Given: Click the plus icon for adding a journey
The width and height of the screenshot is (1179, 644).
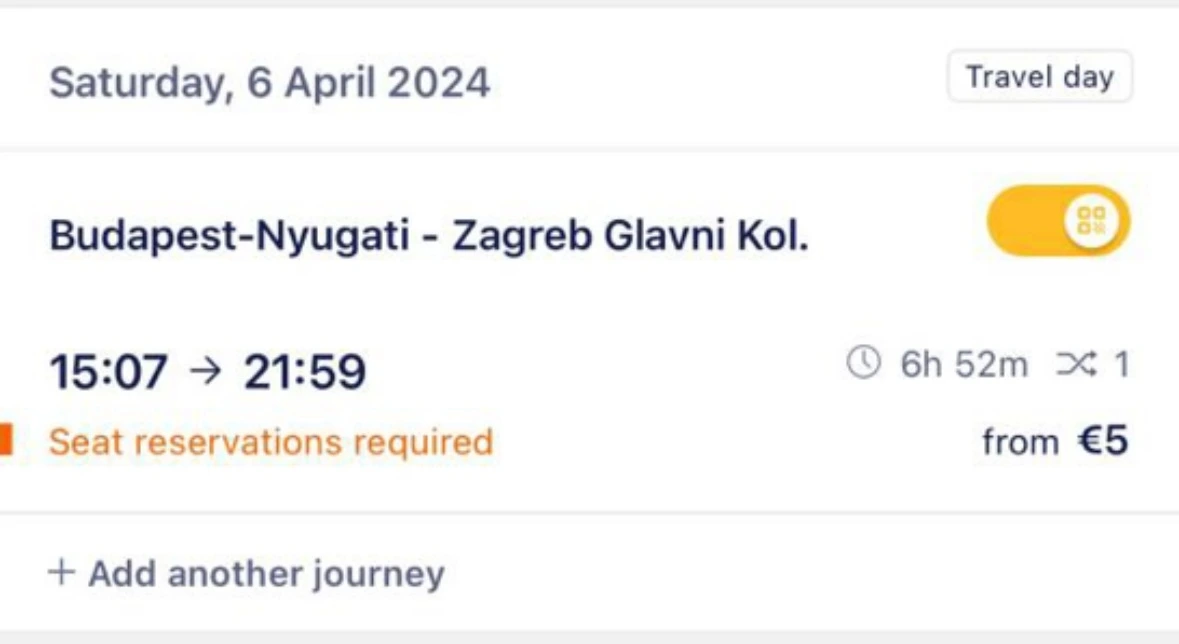Looking at the screenshot, I should click(x=62, y=573).
